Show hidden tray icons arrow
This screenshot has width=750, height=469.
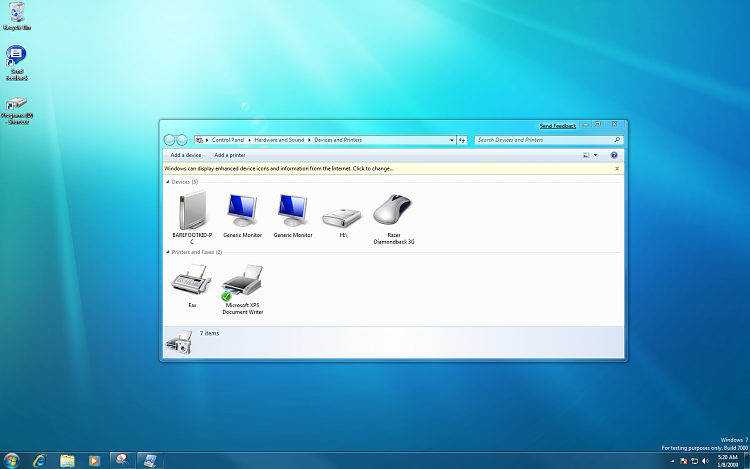[673, 461]
